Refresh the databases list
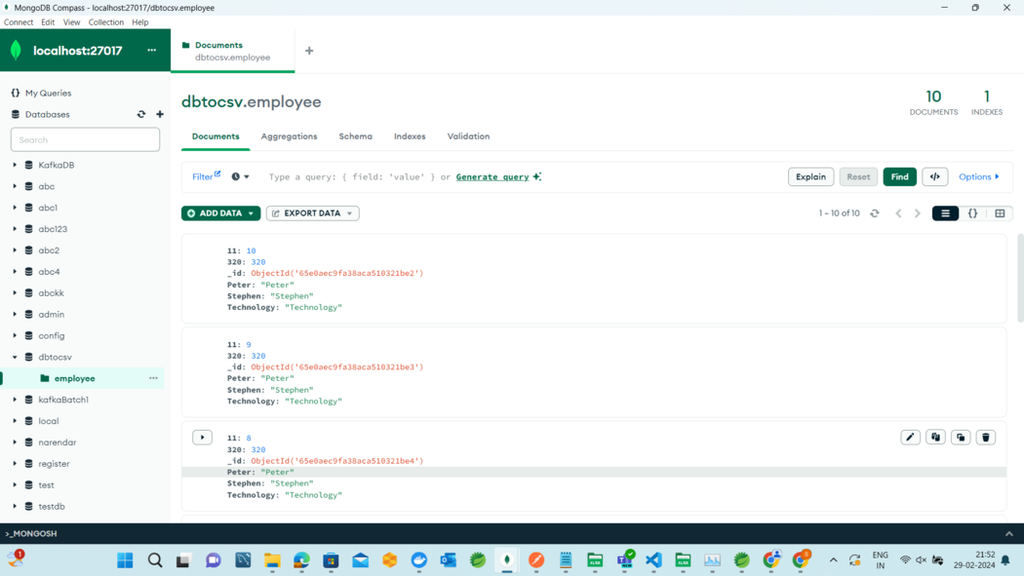The image size is (1024, 576). (141, 114)
